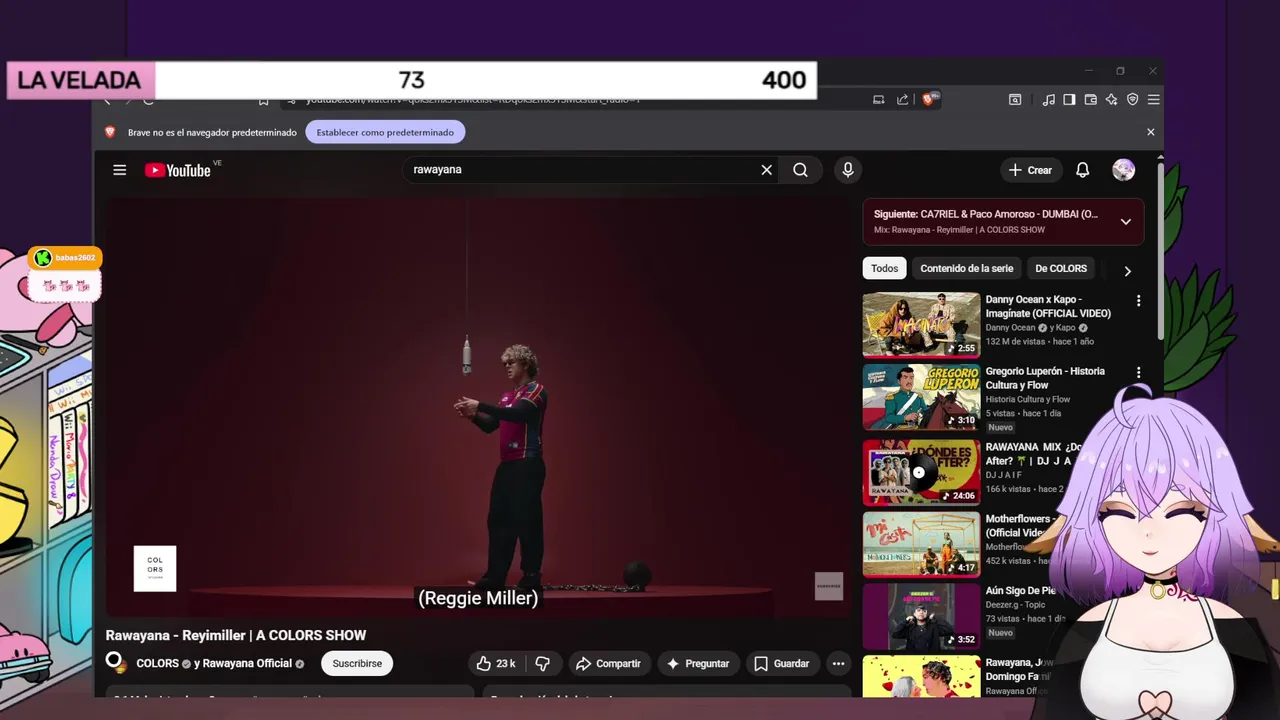Go to YouTube home via logo
1280x720 pixels.
point(178,170)
